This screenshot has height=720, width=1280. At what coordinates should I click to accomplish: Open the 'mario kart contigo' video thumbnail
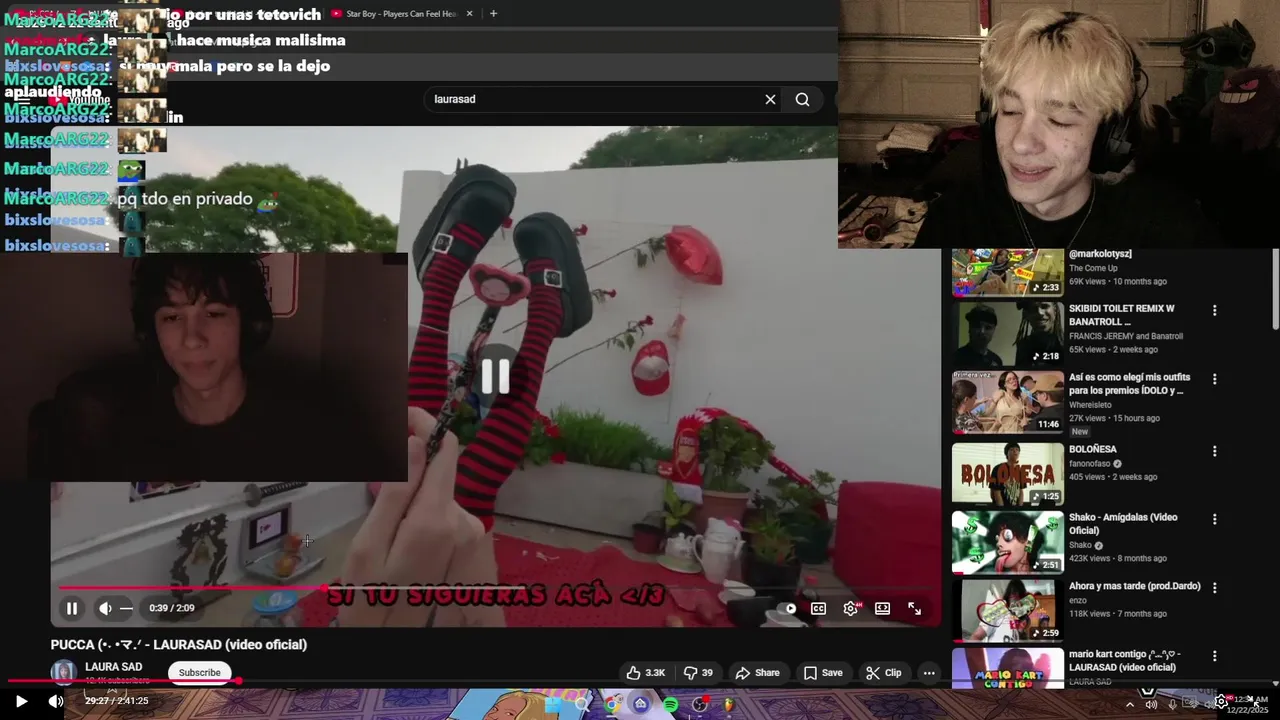tap(1008, 668)
